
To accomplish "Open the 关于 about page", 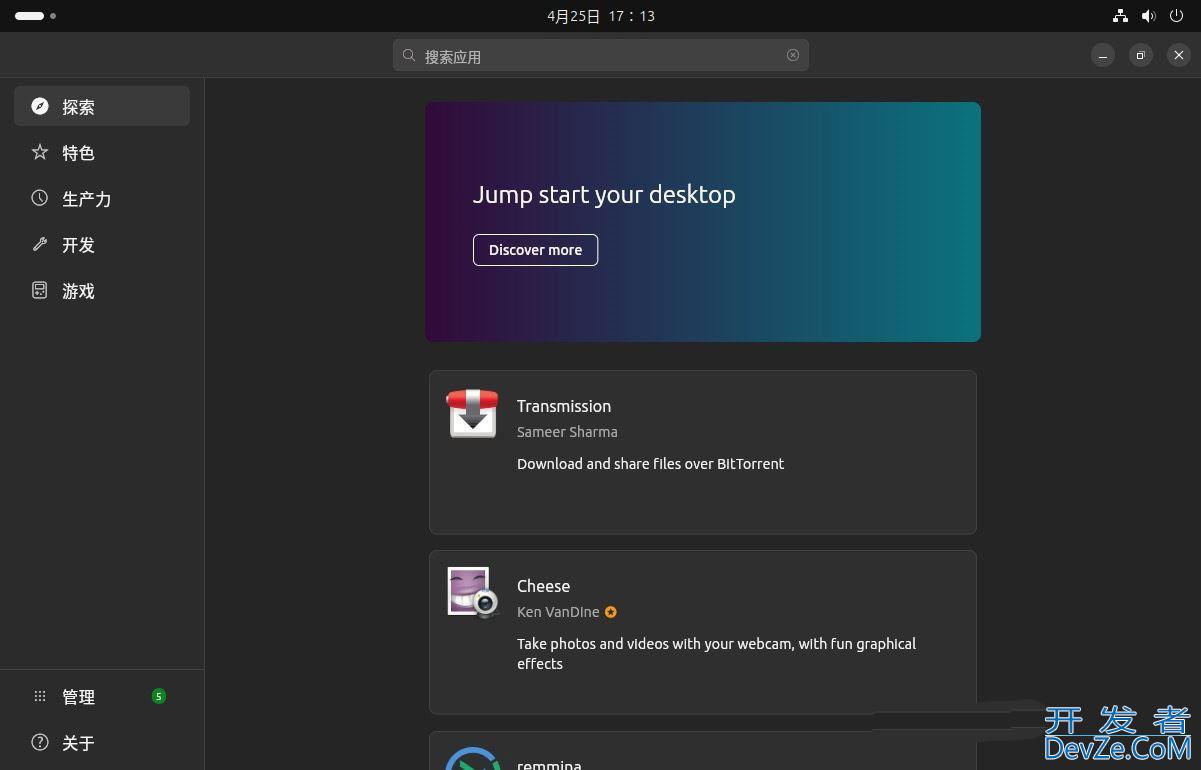I will click(x=102, y=742).
